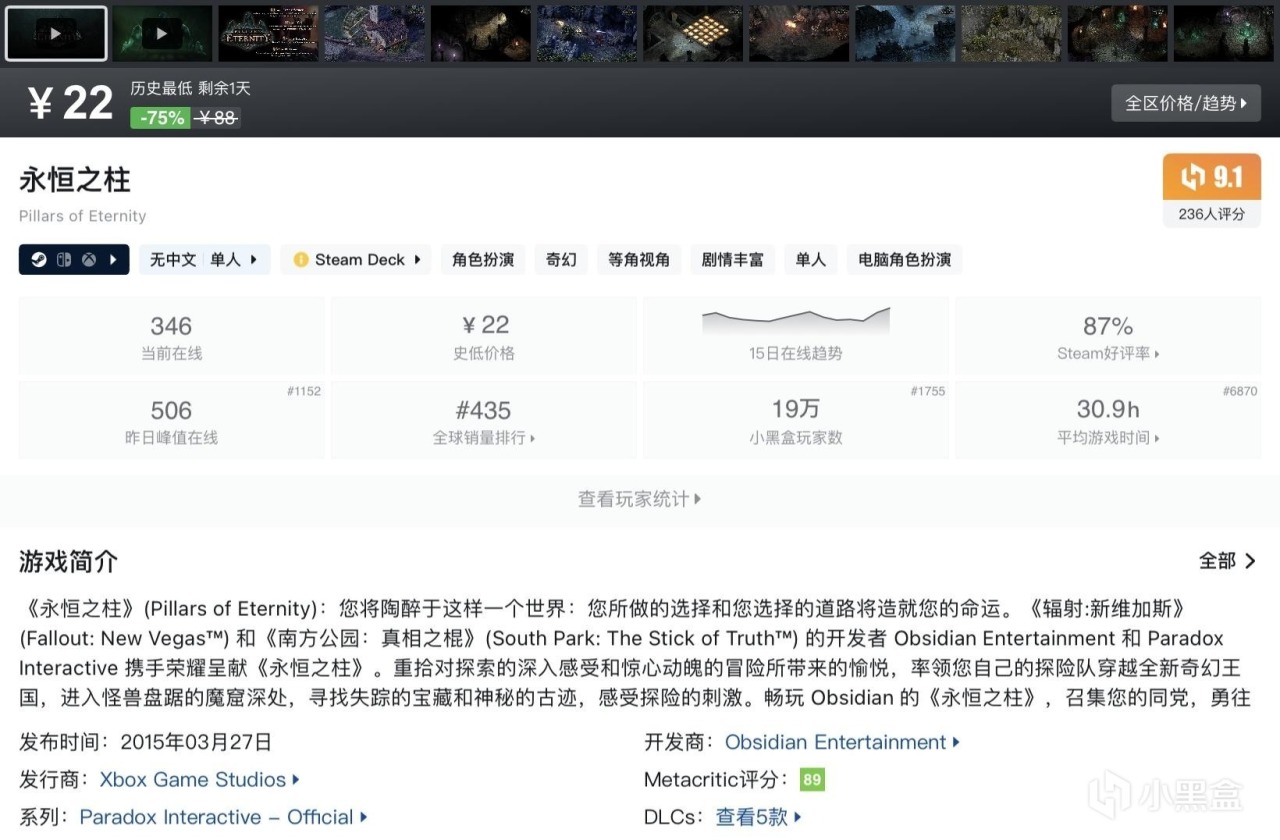Select the standalone 单人 tag
This screenshot has height=840, width=1280.
point(810,260)
